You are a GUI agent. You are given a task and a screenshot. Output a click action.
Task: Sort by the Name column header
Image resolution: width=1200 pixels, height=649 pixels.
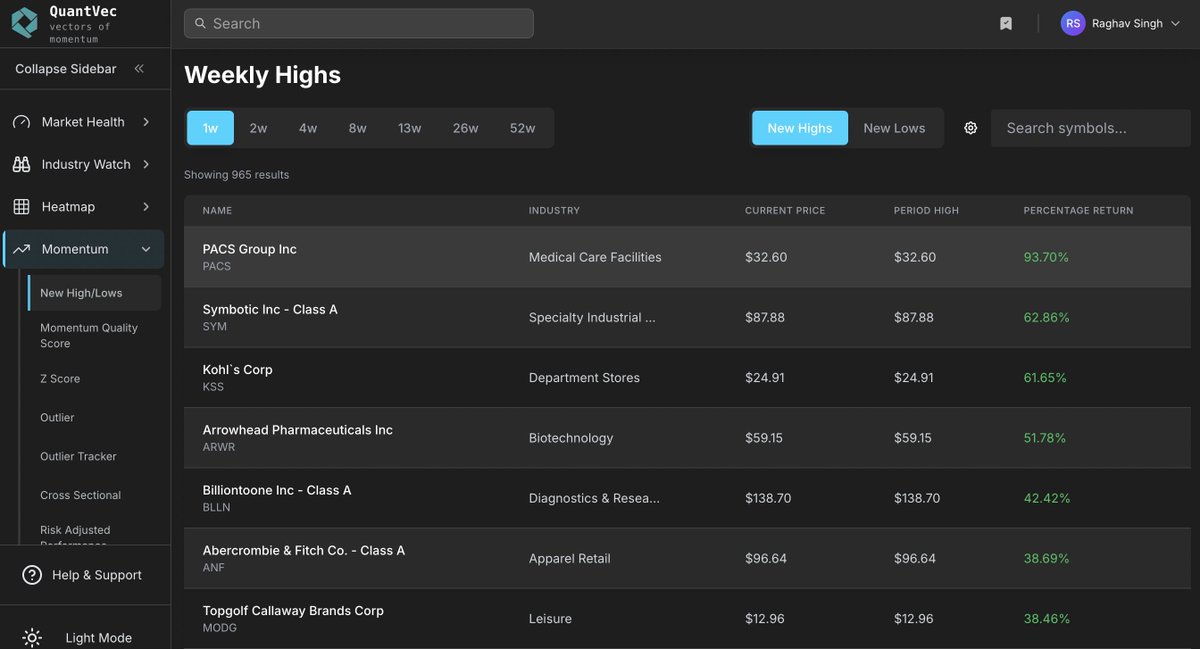point(217,211)
